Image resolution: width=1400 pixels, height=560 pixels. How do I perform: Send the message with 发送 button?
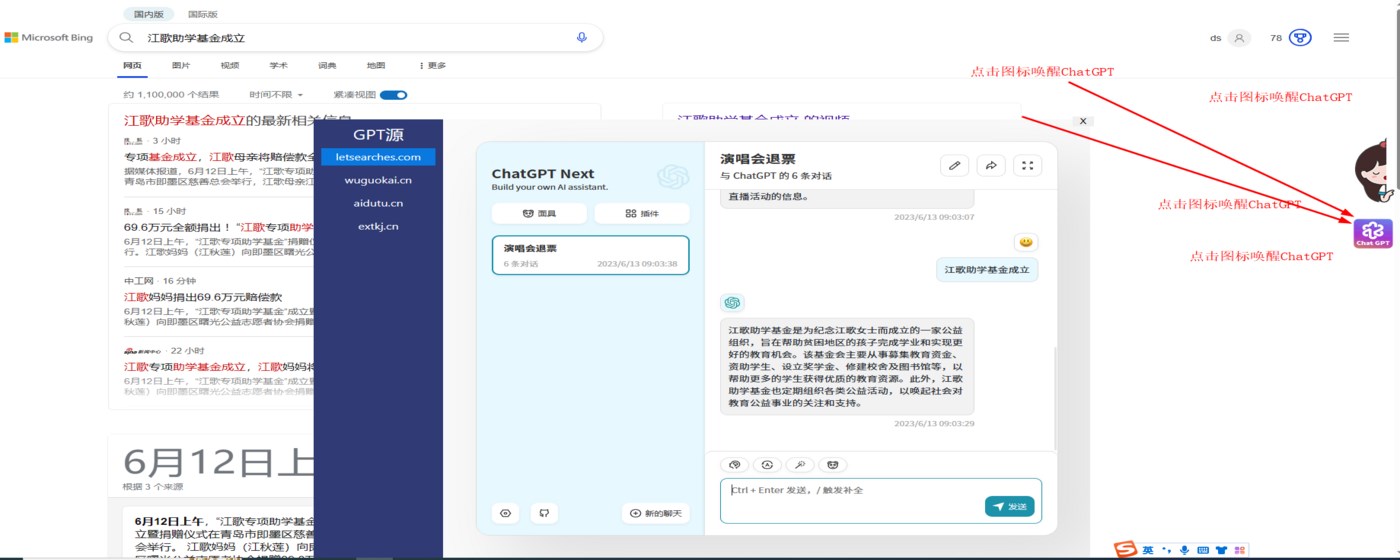click(x=1009, y=507)
